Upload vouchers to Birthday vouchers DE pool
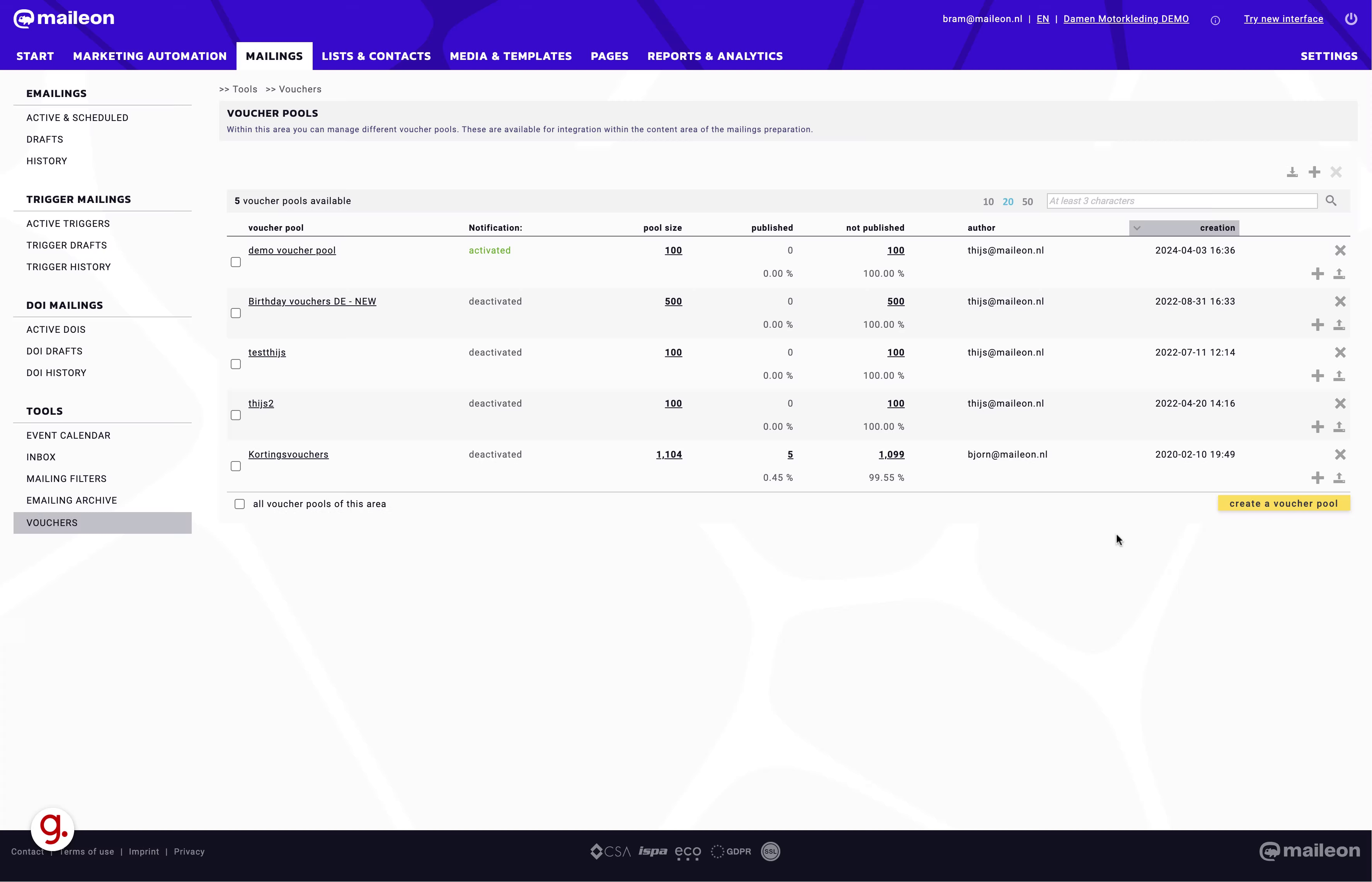 [x=1339, y=325]
